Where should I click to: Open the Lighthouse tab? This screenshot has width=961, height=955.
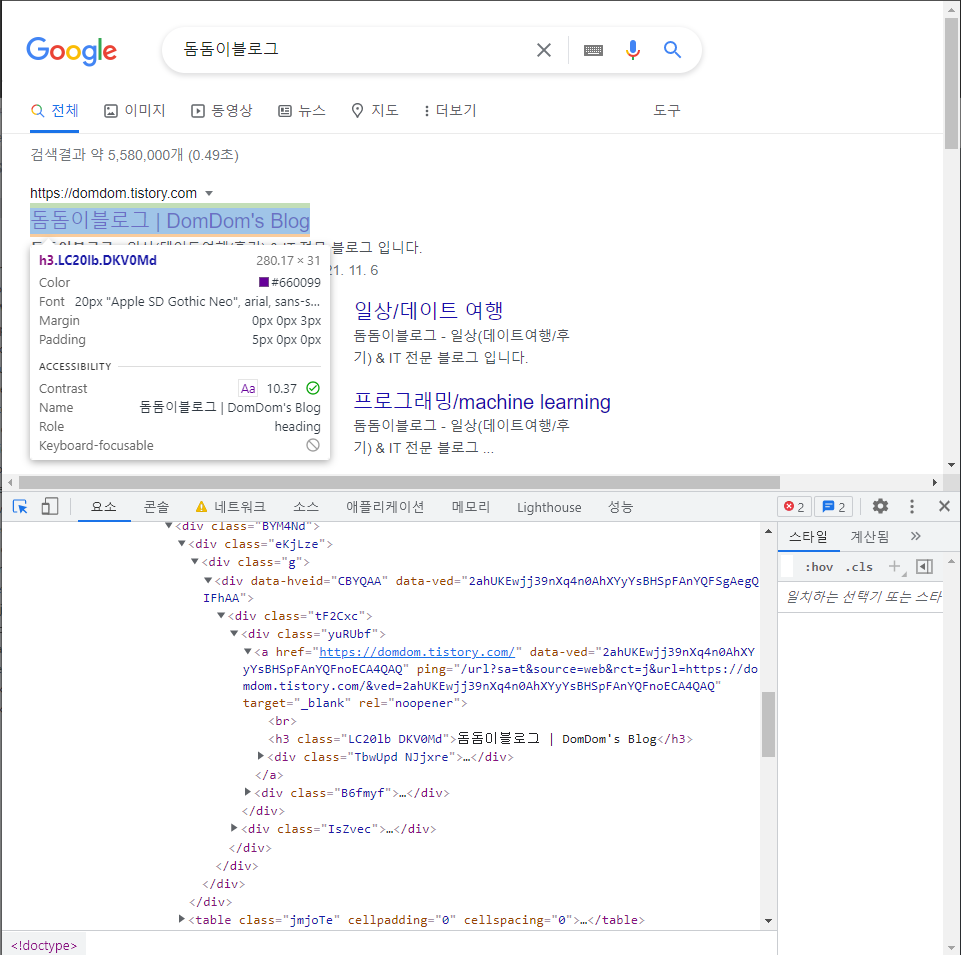[549, 508]
